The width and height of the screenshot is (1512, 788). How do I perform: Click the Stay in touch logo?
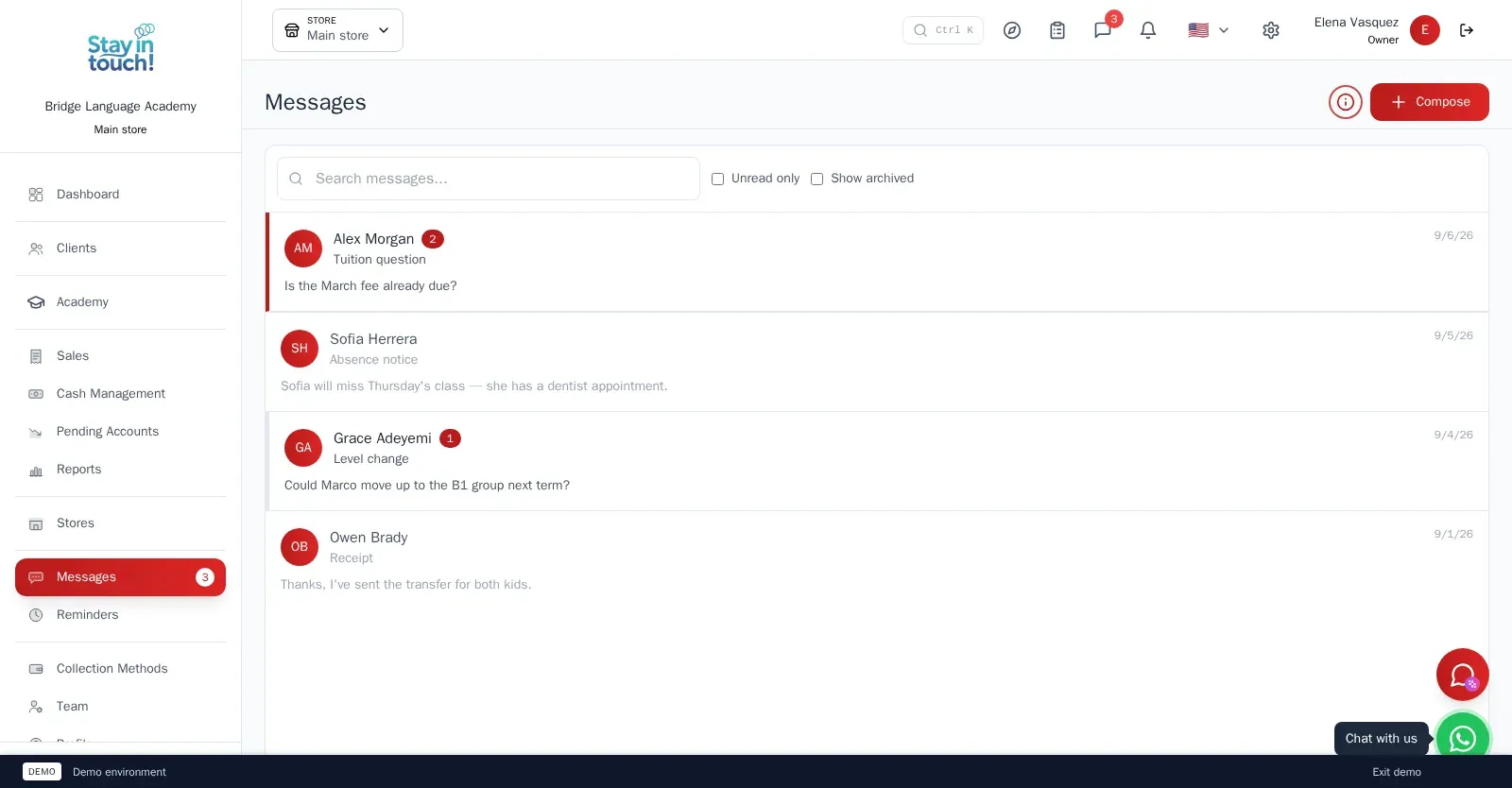click(121, 48)
